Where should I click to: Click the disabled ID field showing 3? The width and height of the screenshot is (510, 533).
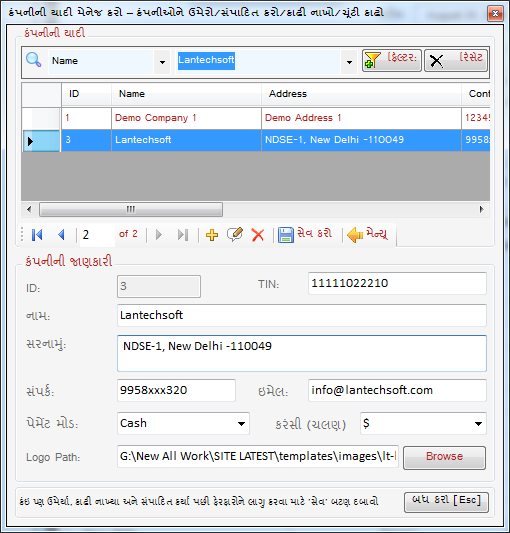(x=159, y=287)
